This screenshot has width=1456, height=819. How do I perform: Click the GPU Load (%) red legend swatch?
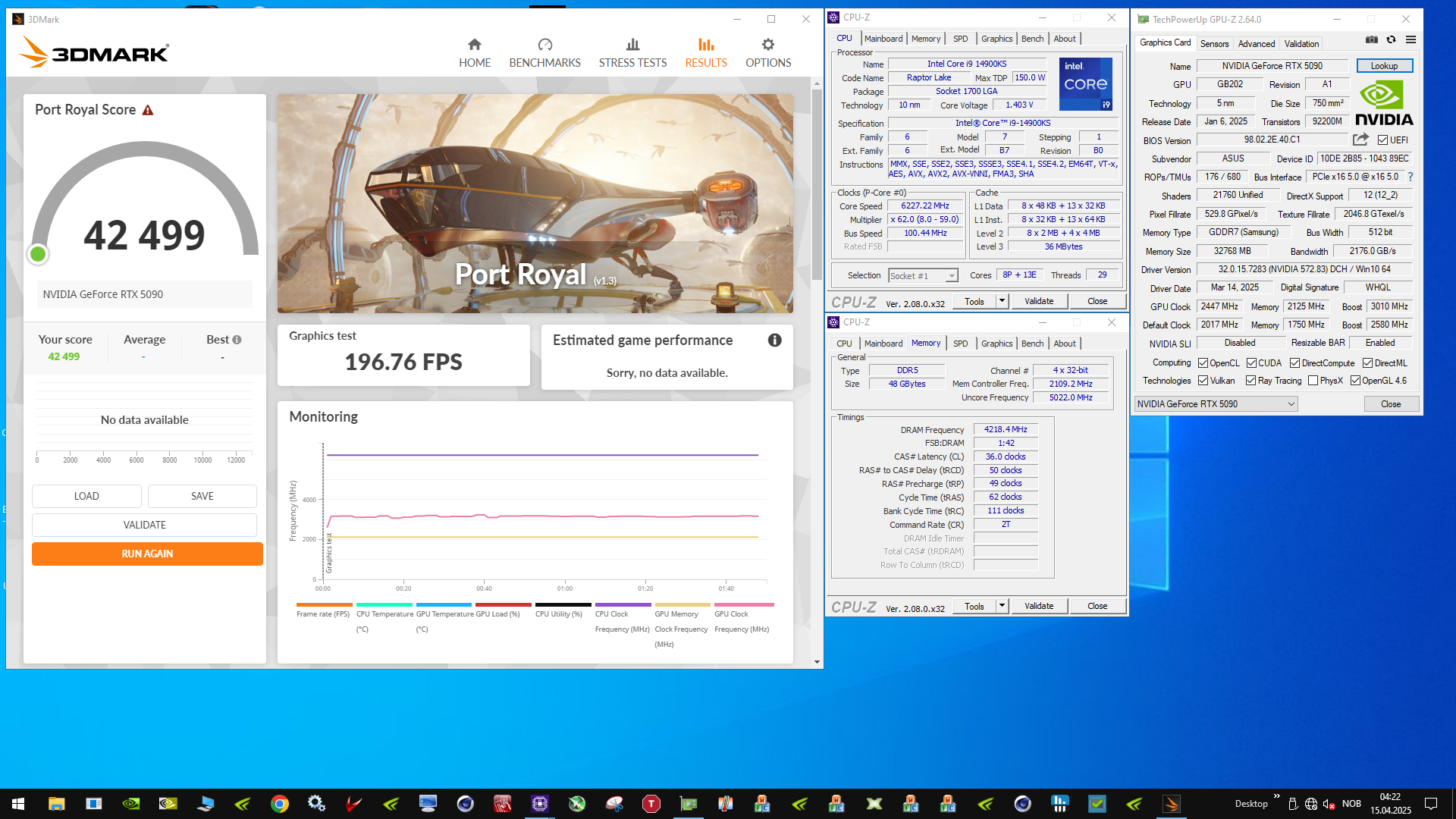pyautogui.click(x=504, y=605)
